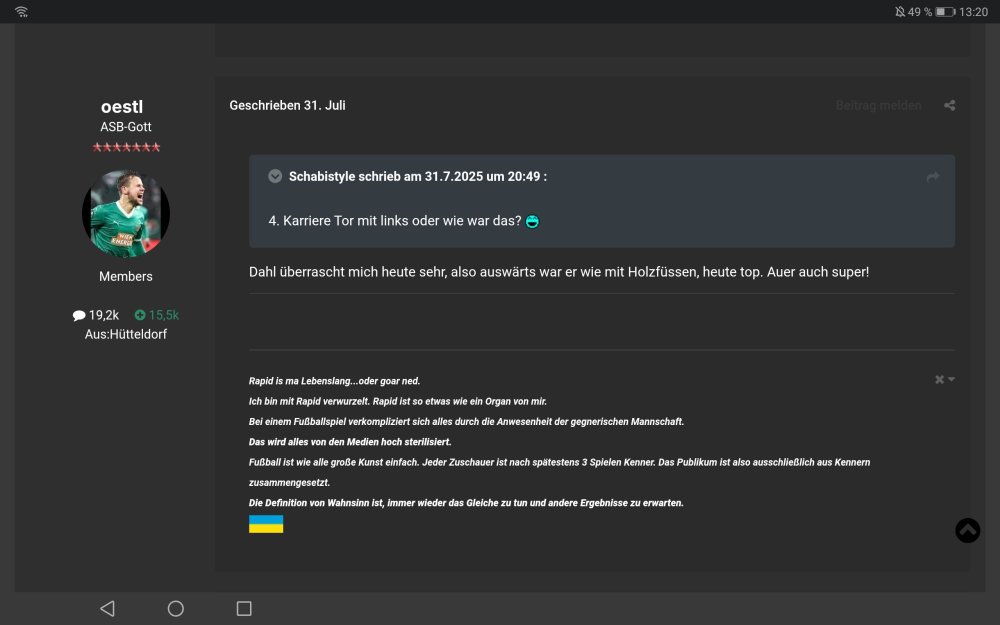The image size is (1000, 625).
Task: Open the Beitrag melden link
Action: click(878, 105)
